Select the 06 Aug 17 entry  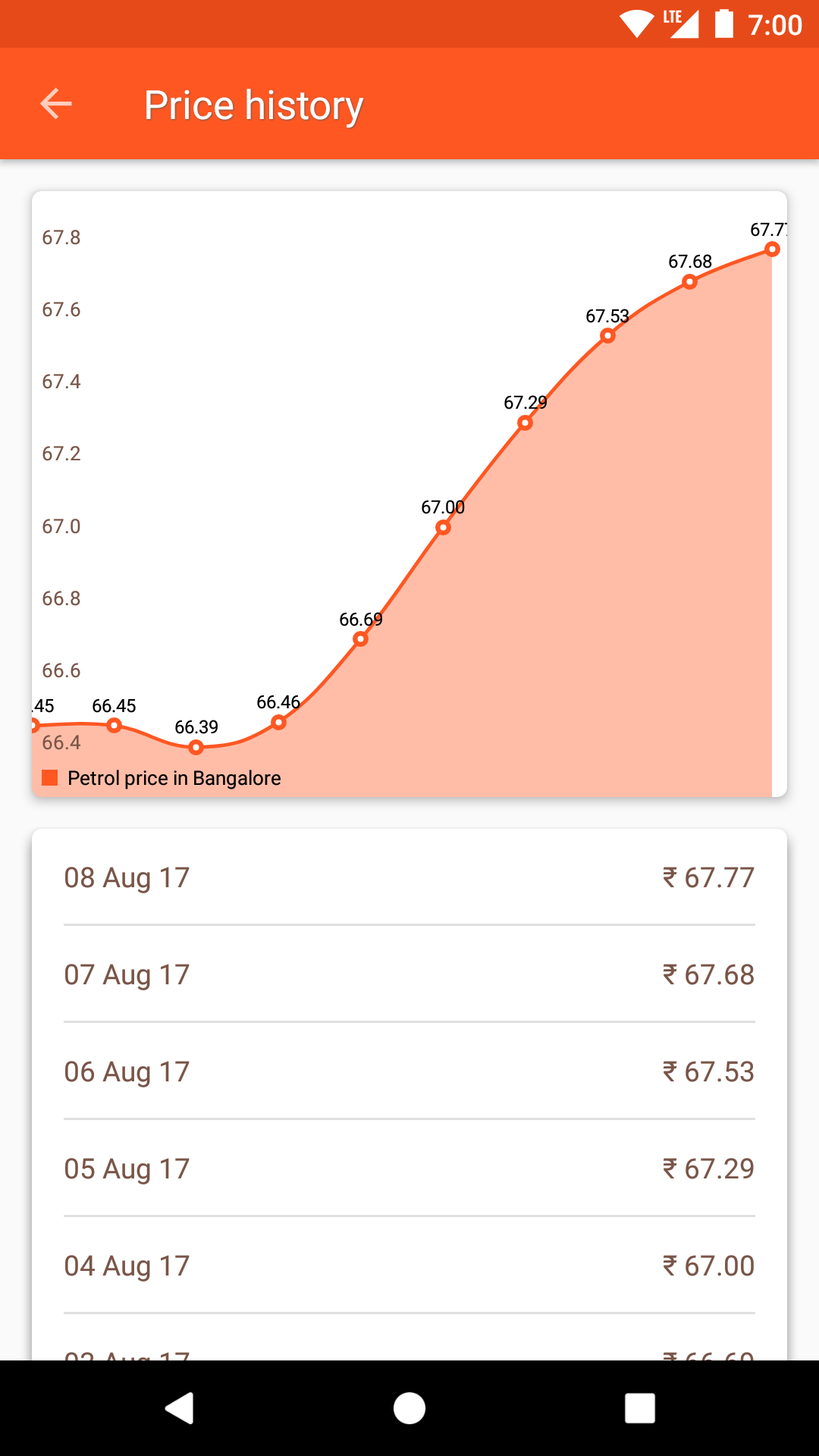[409, 1072]
